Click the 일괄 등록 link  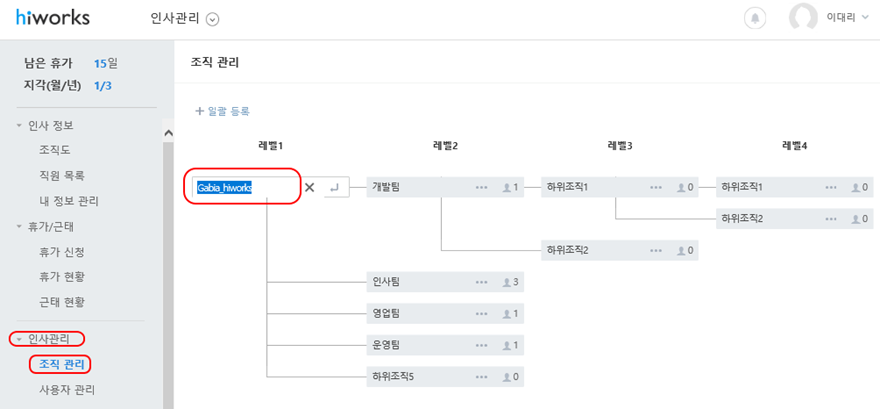pos(222,111)
